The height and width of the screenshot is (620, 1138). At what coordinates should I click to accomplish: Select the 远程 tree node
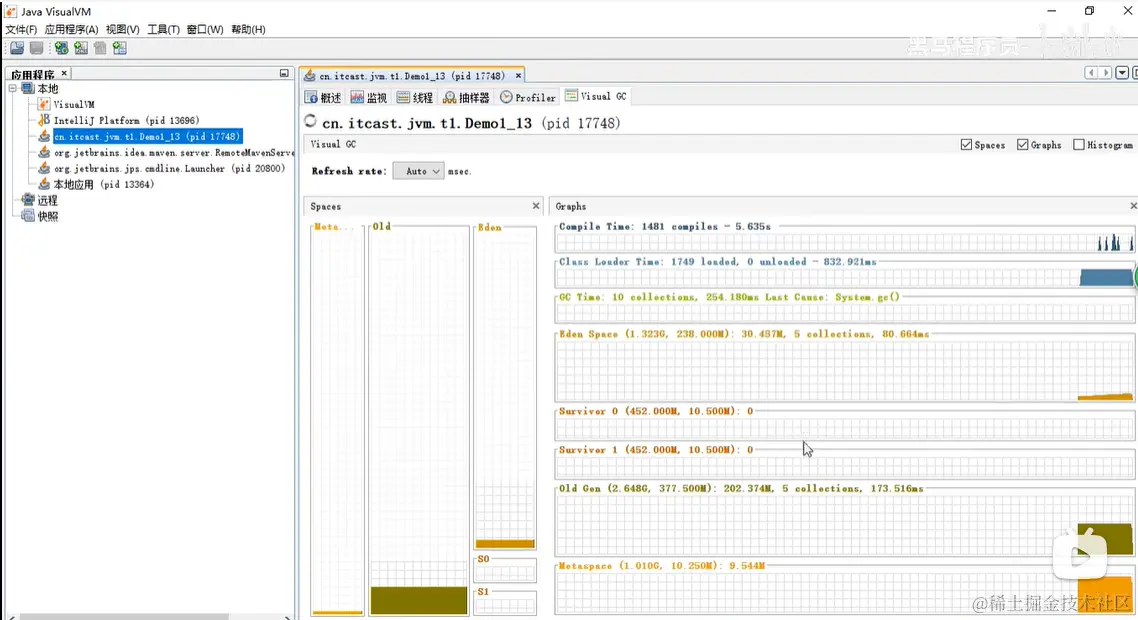[47, 200]
